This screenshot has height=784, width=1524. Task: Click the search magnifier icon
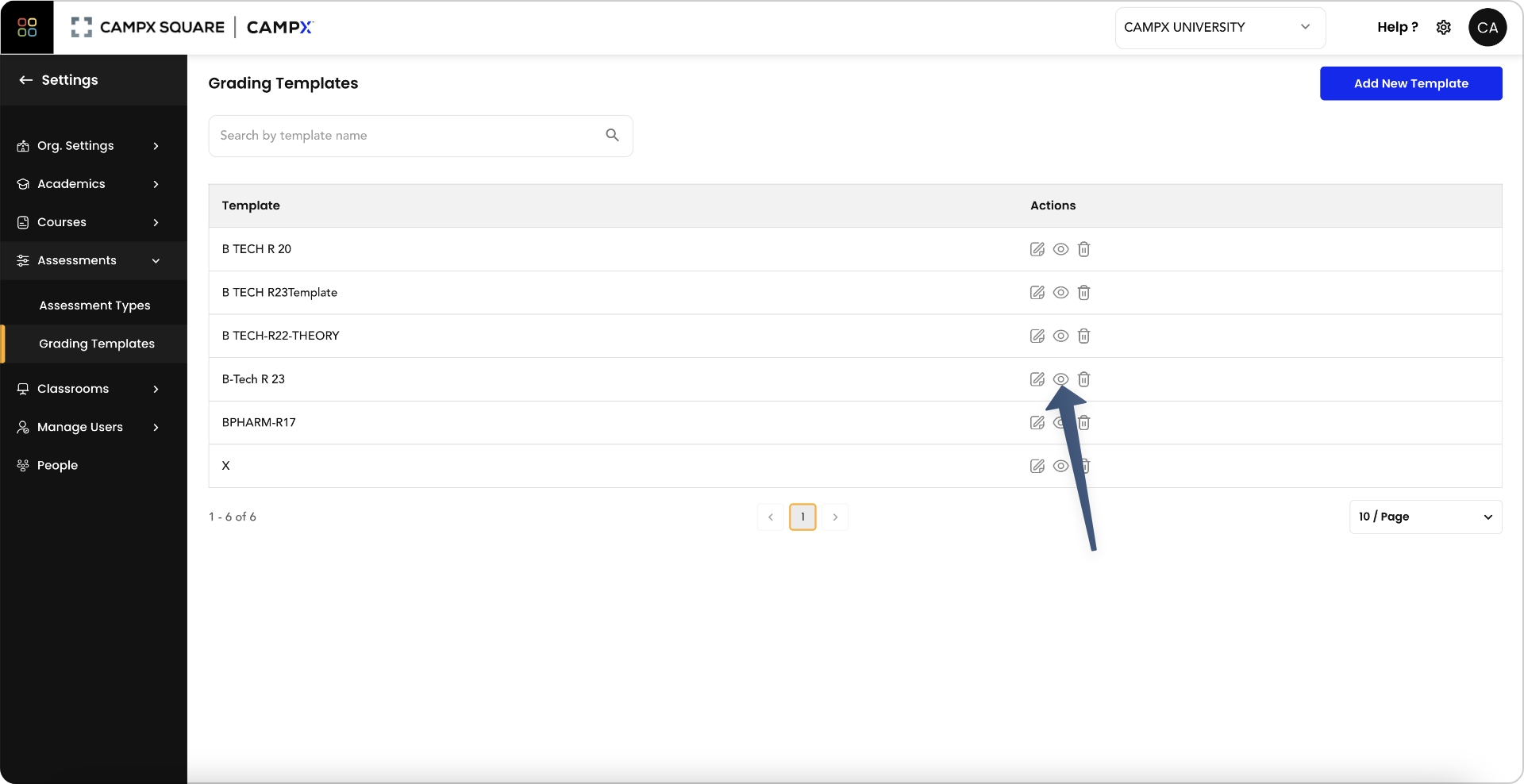click(612, 135)
